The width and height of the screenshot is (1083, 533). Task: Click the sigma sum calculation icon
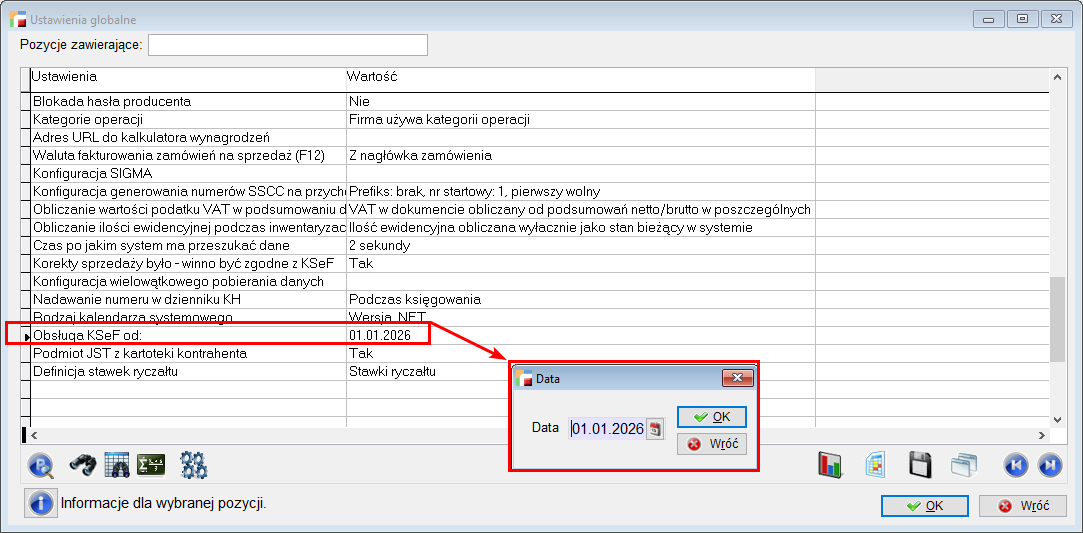click(x=151, y=465)
